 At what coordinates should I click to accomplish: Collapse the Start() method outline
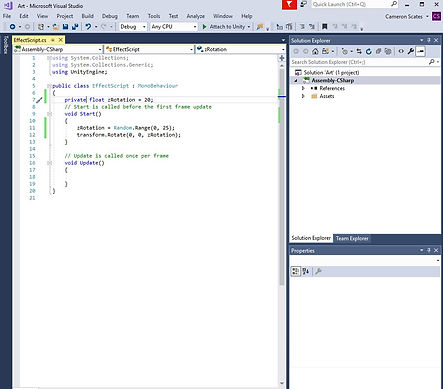coord(49,114)
